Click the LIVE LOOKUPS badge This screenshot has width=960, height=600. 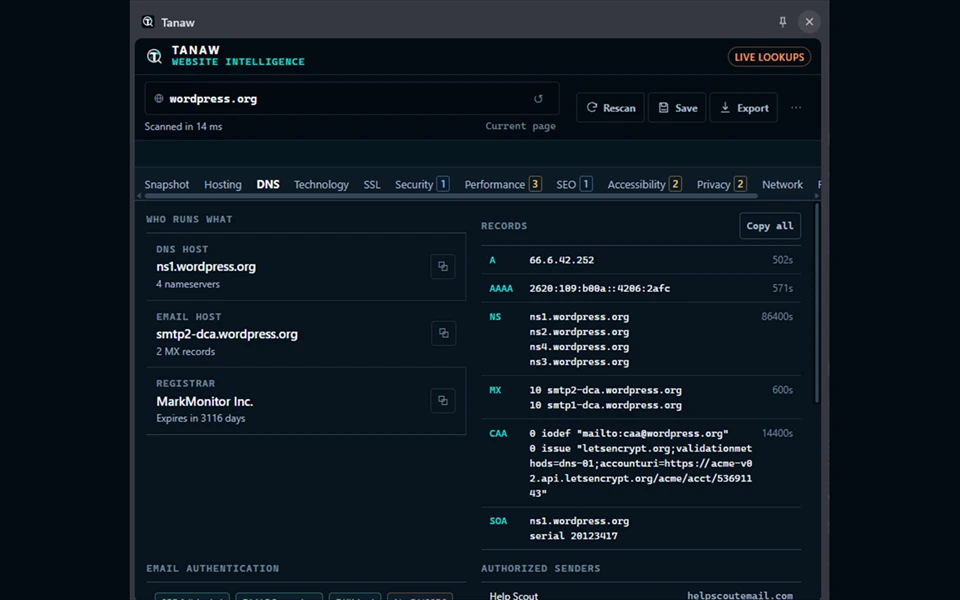(x=769, y=57)
